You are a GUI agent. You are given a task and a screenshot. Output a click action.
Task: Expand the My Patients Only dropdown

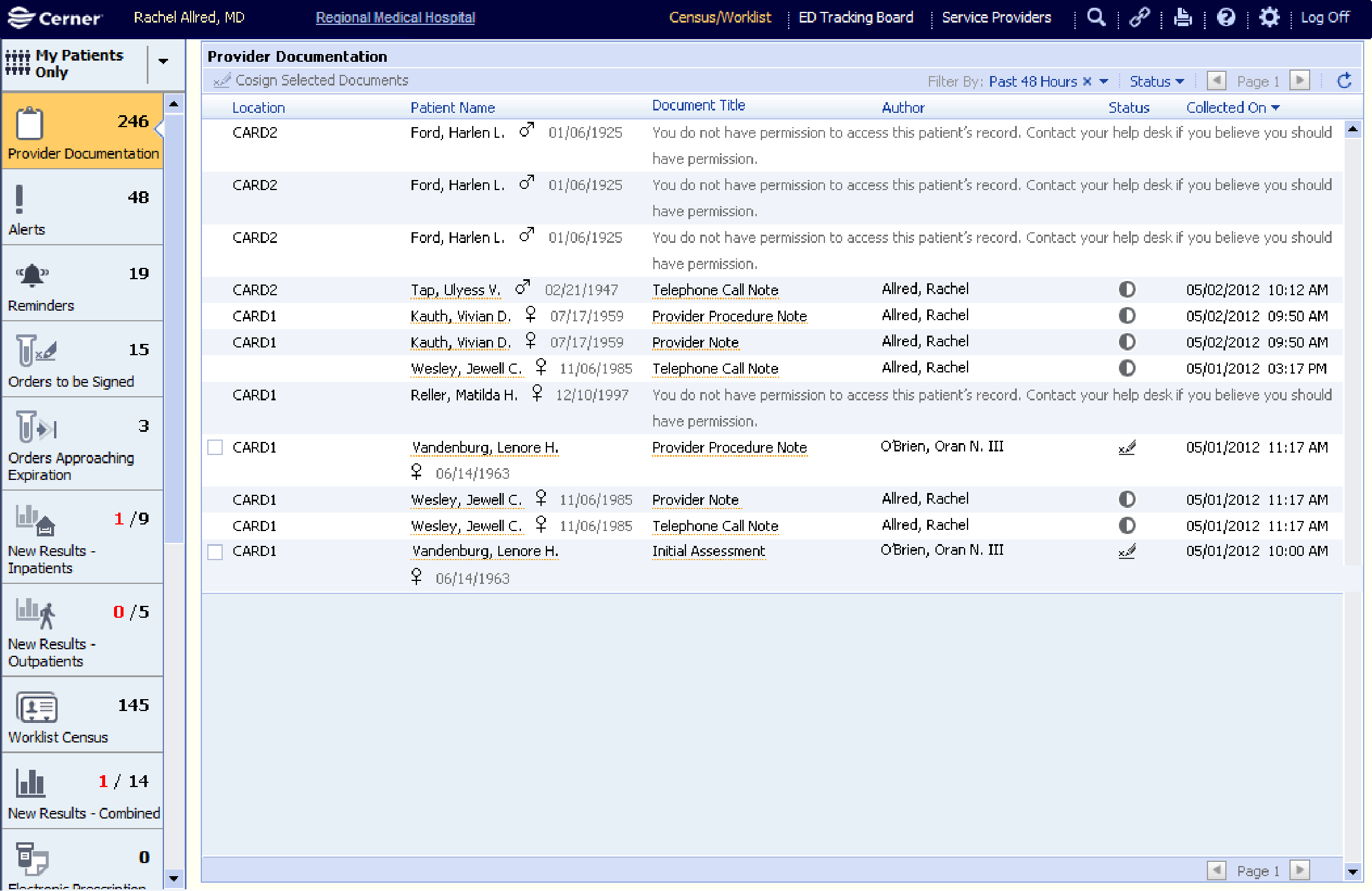coord(163,61)
